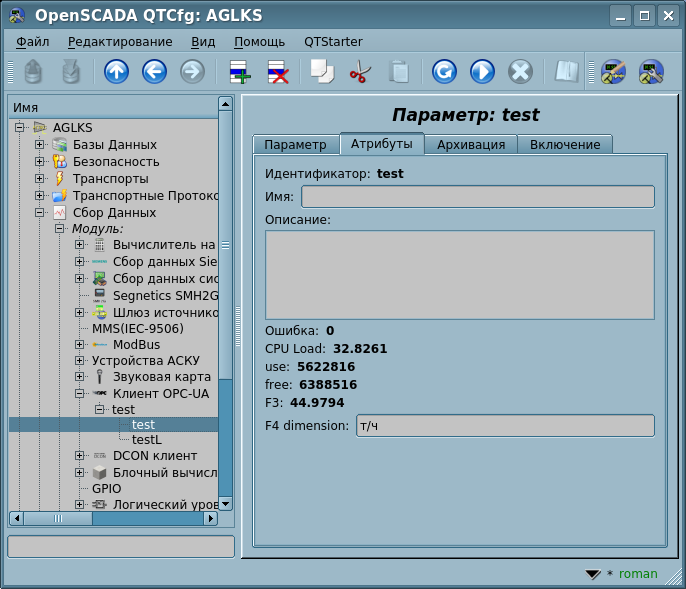Collapse the Клиент OPC-UA tree node
This screenshot has height=589, width=686.
(x=79, y=394)
